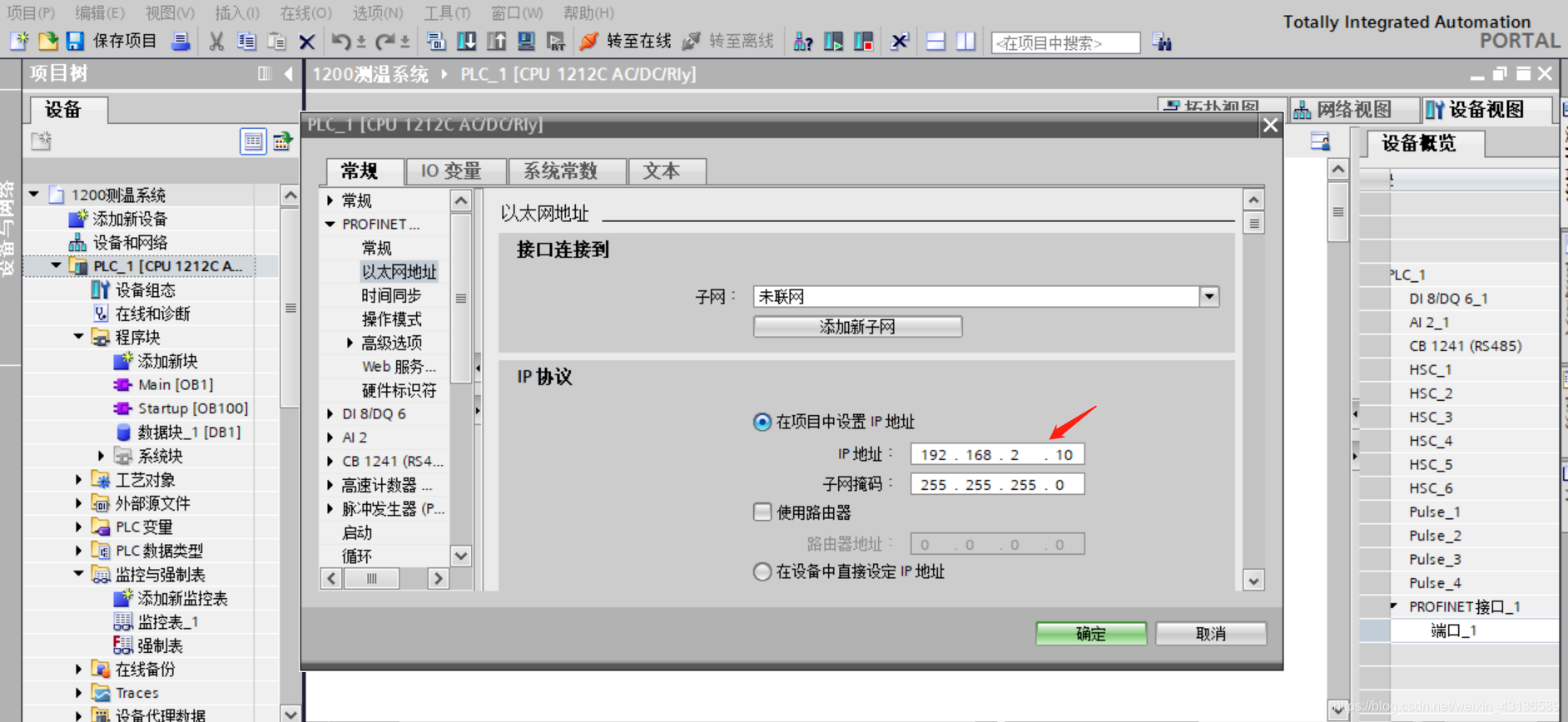This screenshot has width=1568, height=722.
Task: Click the Delete X toolbar icon
Action: pyautogui.click(x=306, y=41)
